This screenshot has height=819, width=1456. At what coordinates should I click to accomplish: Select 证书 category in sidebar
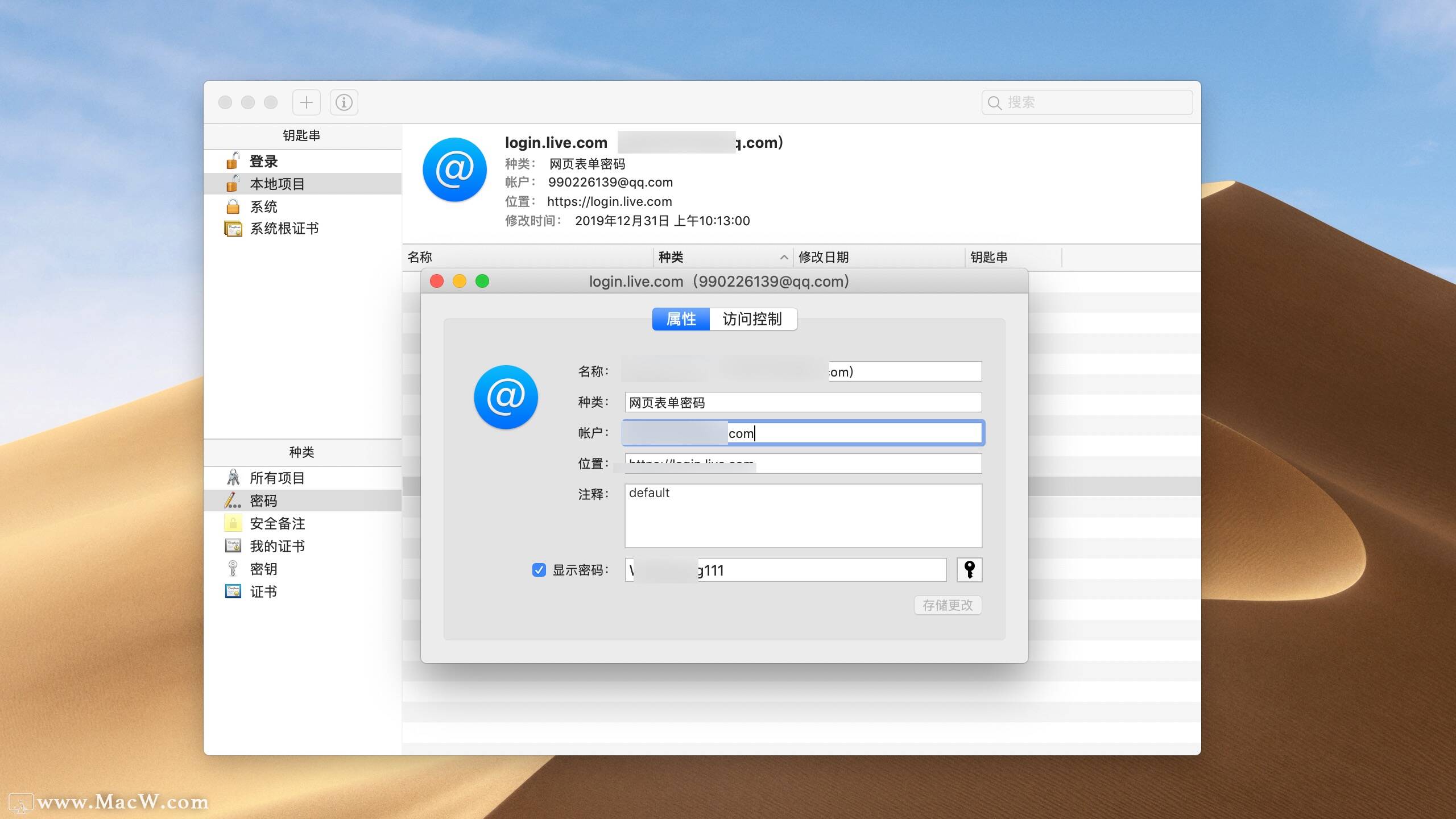[x=263, y=591]
